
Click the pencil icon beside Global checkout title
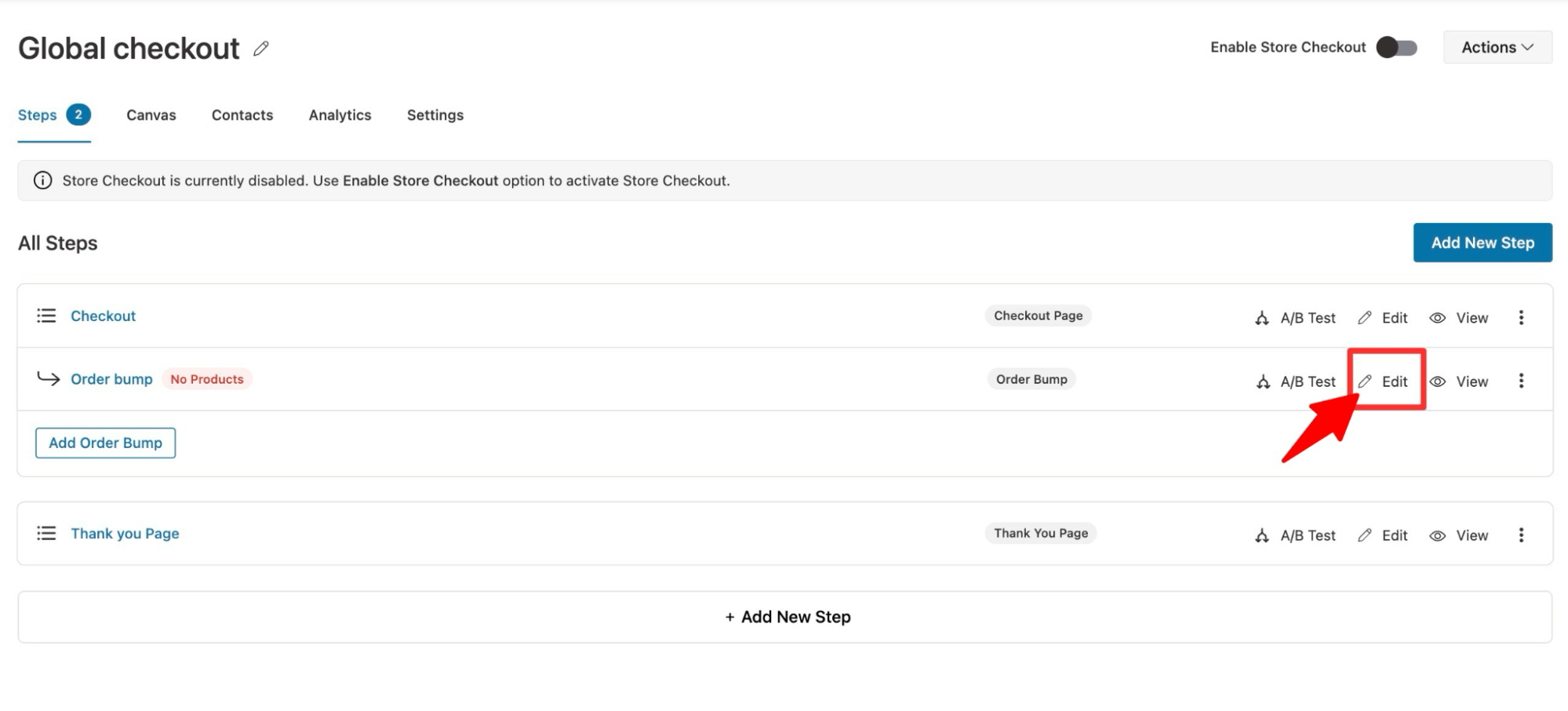[261, 49]
